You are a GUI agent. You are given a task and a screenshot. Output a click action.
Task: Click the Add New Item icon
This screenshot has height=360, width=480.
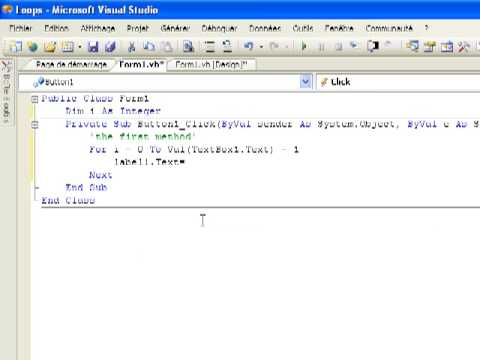point(68,47)
